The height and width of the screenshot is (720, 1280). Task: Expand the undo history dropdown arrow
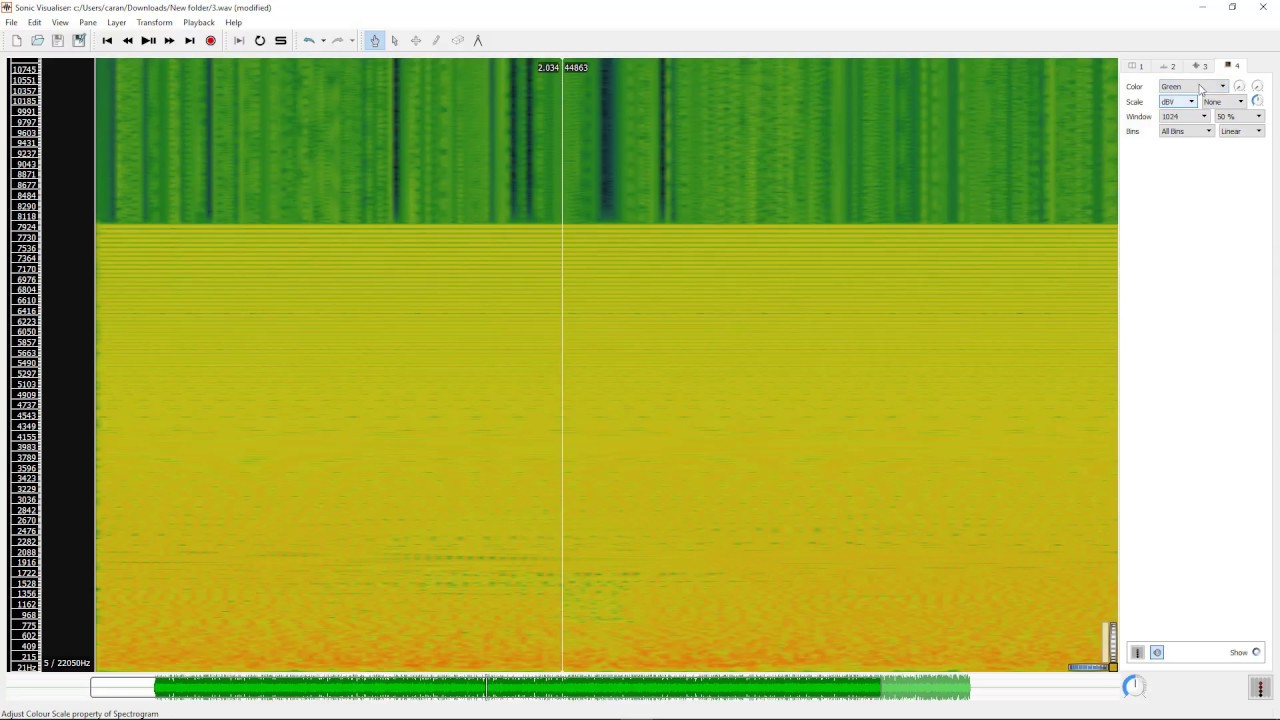click(323, 41)
